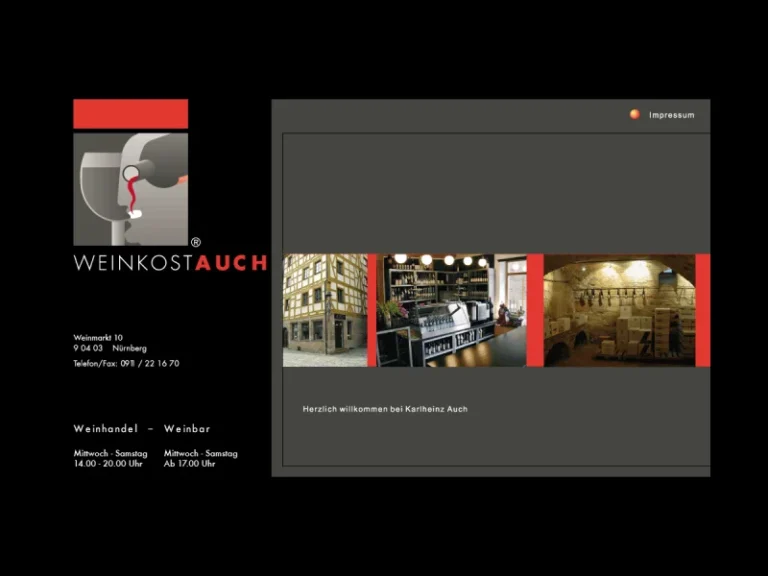Click the 14.00 - 20.00 Uhr opening hours

pos(108,464)
